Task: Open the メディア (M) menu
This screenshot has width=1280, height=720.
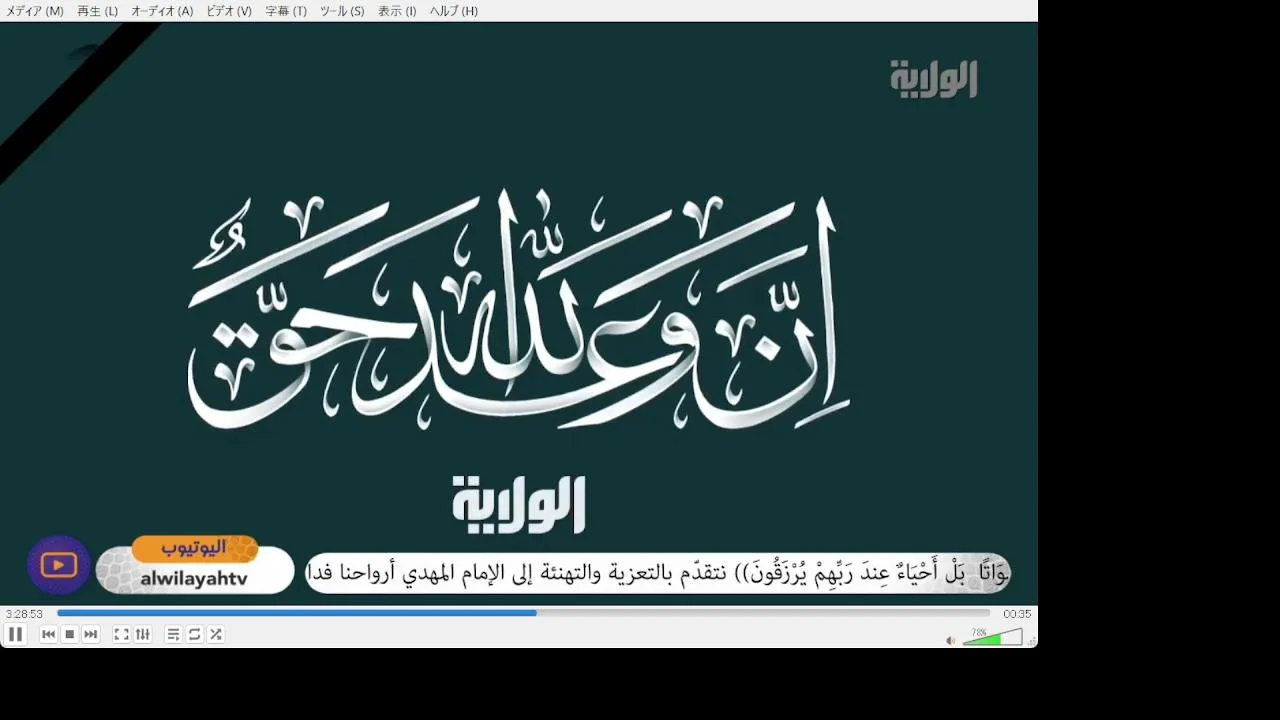Action: pos(35,11)
